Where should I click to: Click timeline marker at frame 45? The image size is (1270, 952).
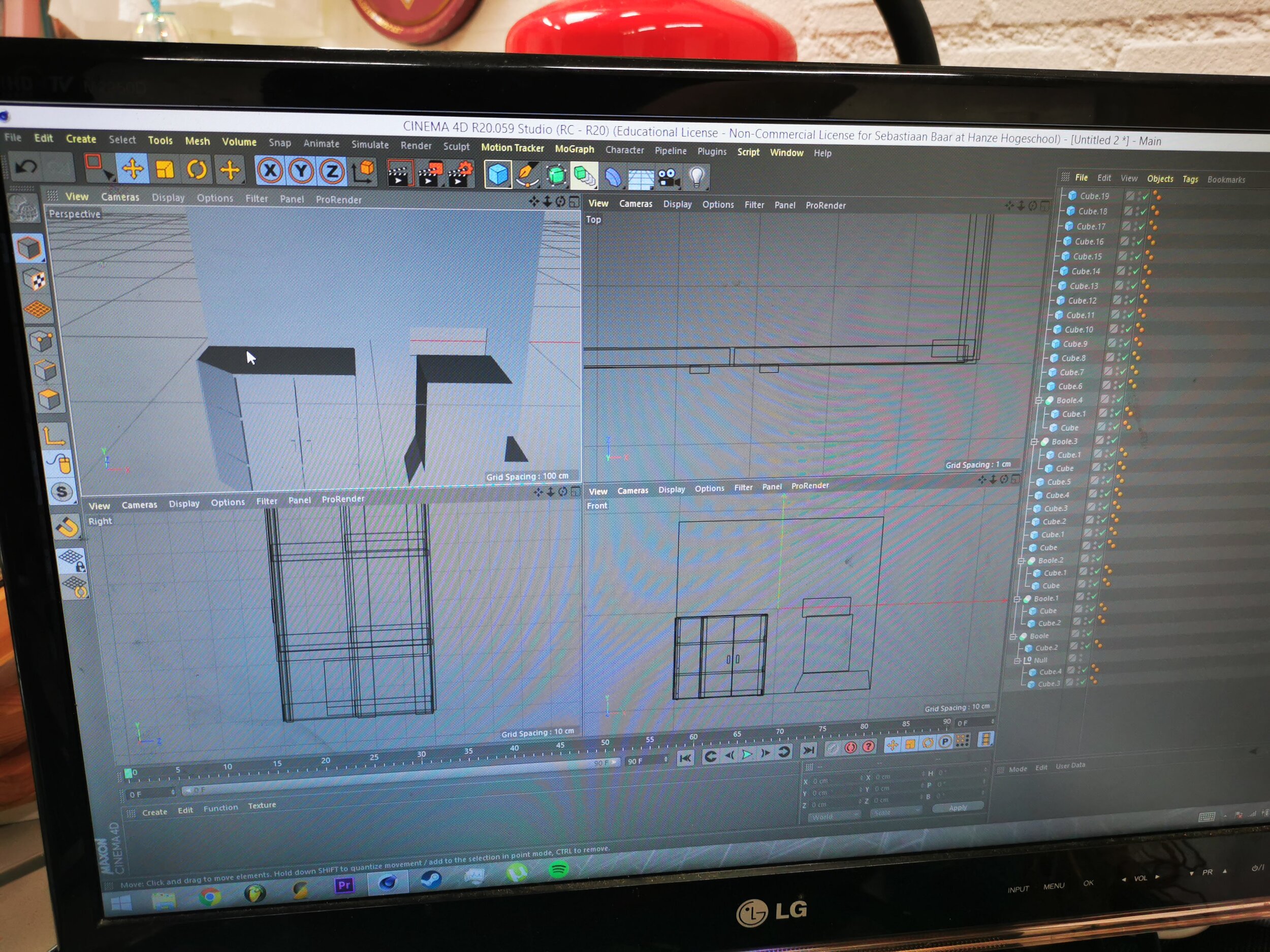(x=560, y=746)
